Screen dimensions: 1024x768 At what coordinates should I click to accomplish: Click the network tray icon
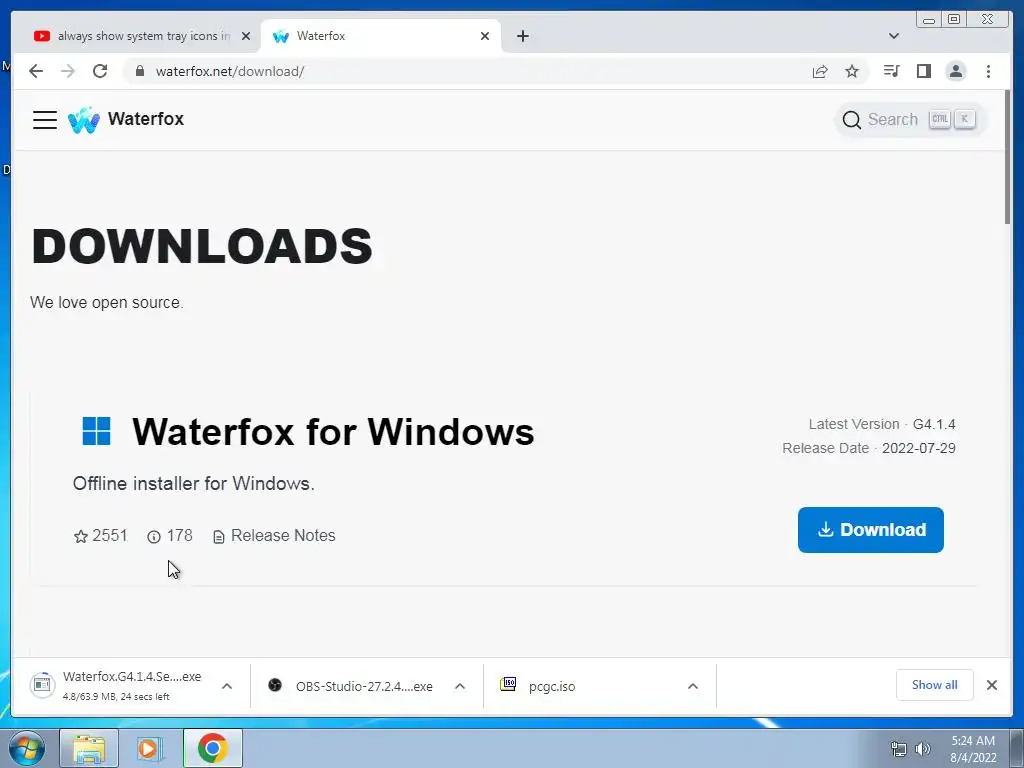[x=899, y=749]
